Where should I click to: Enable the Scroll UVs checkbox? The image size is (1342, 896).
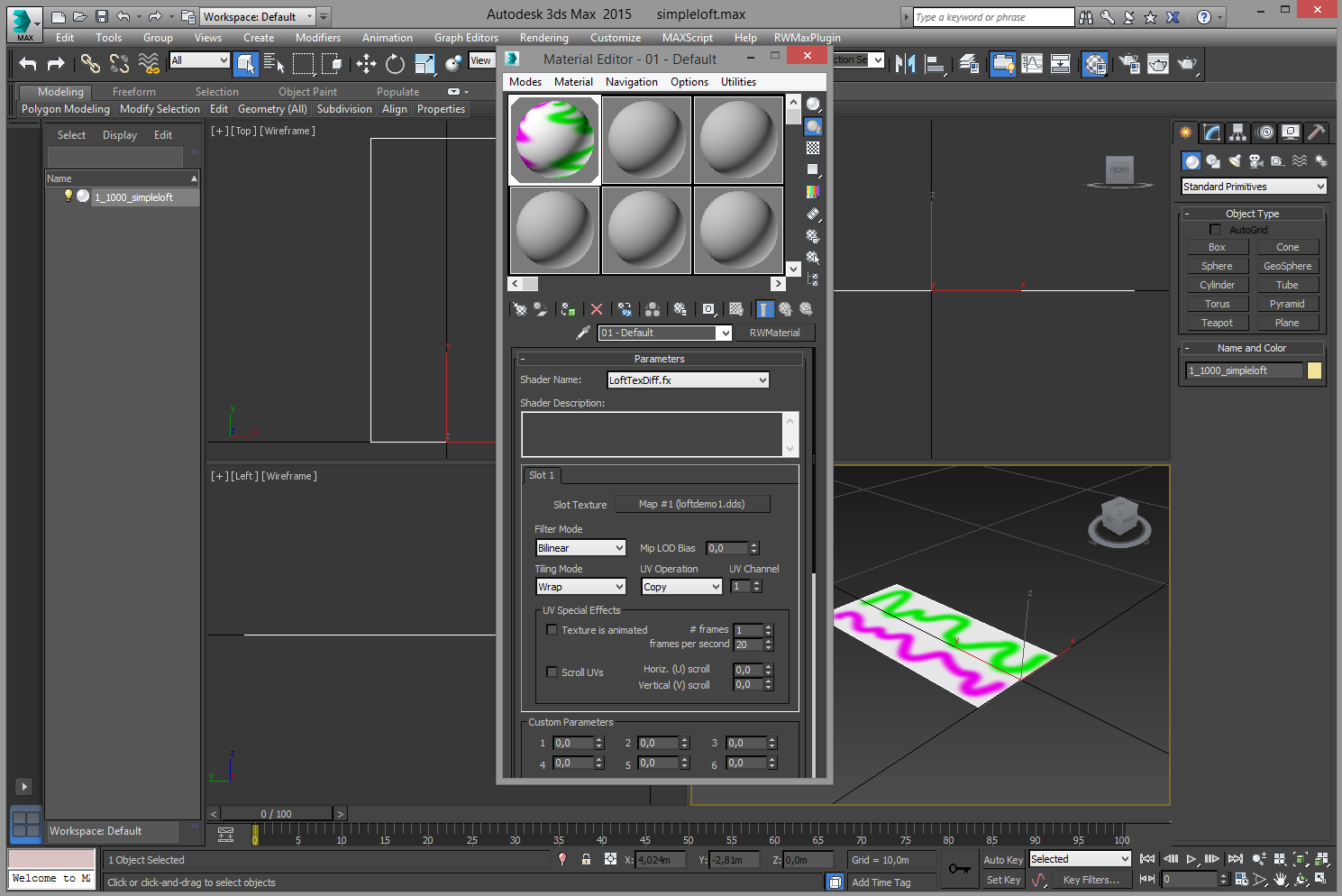click(x=552, y=672)
